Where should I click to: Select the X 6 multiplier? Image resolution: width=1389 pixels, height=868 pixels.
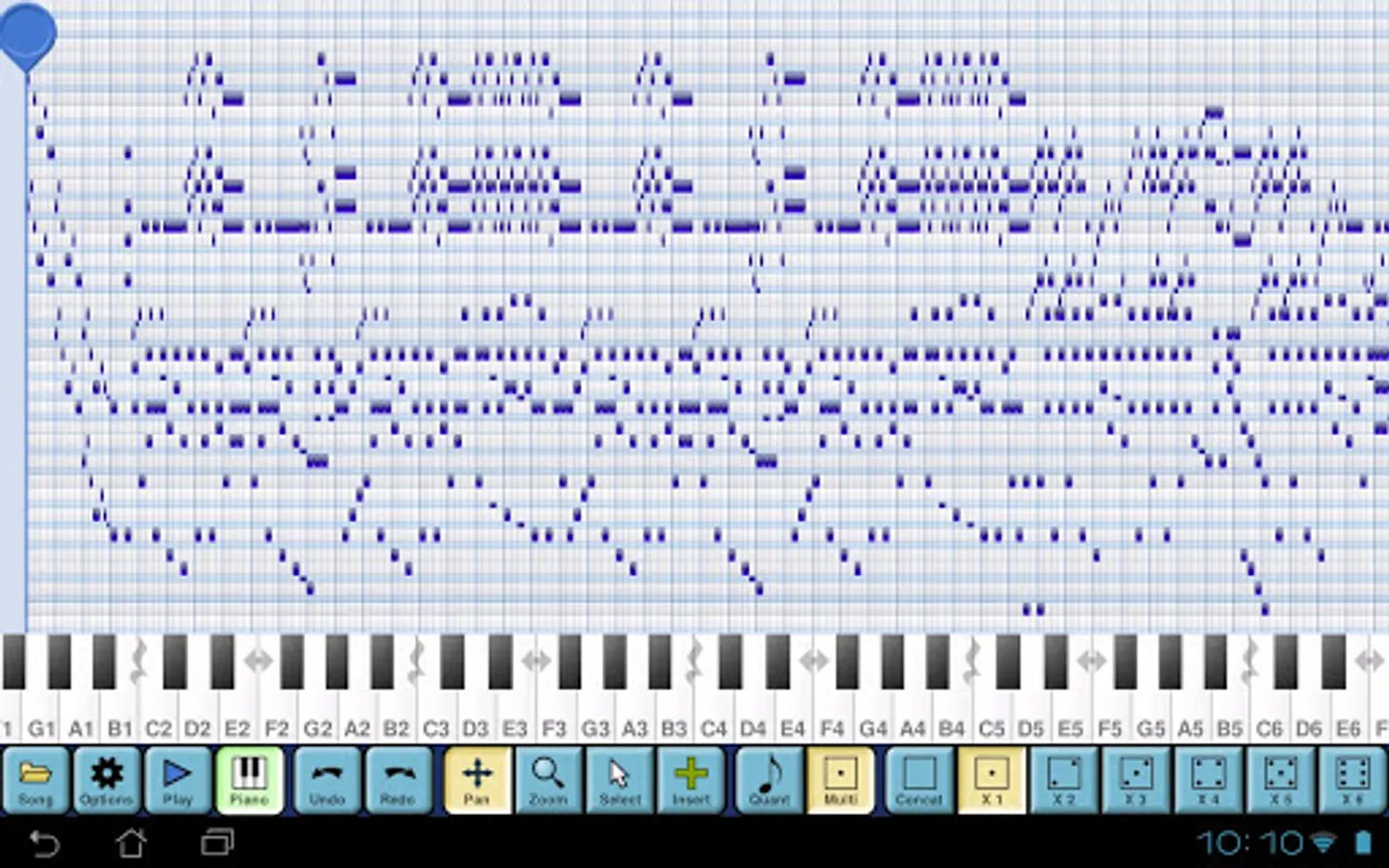tap(1353, 779)
